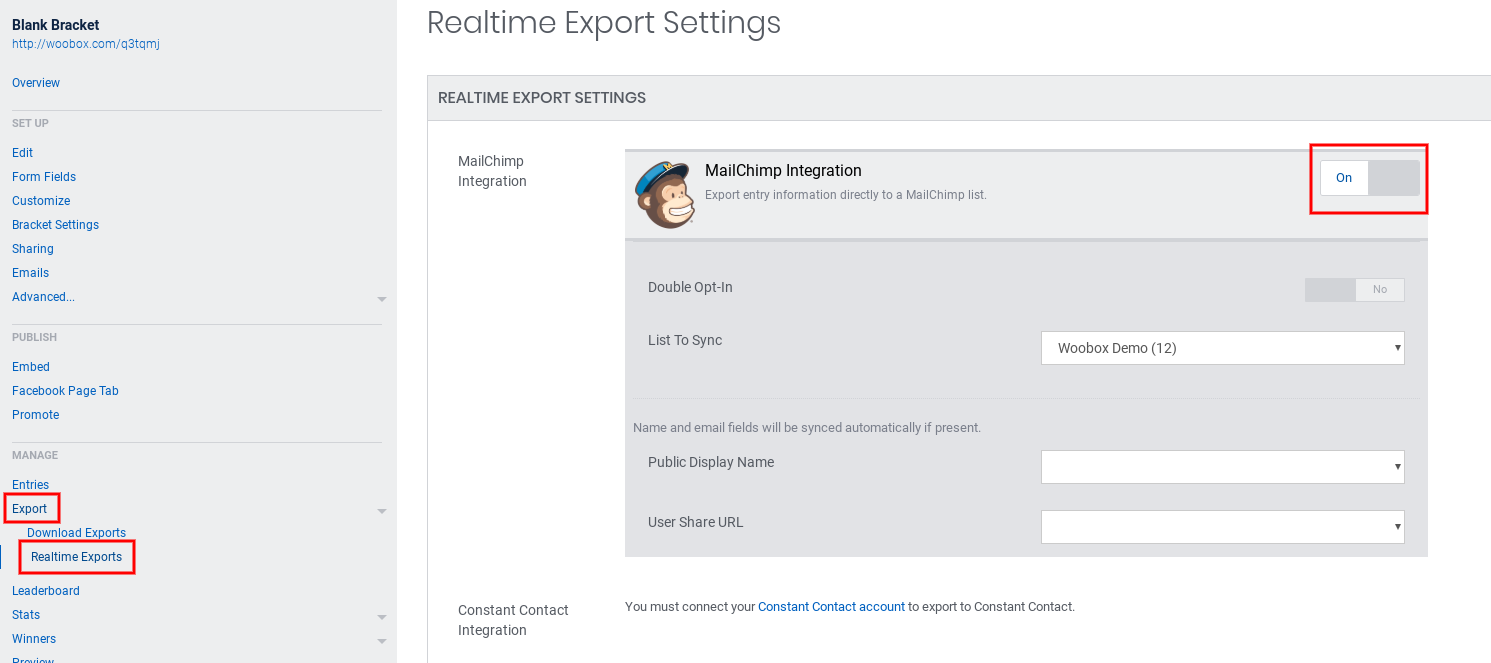Open the Public Display Name dropdown
1491x663 pixels.
pyautogui.click(x=1222, y=467)
